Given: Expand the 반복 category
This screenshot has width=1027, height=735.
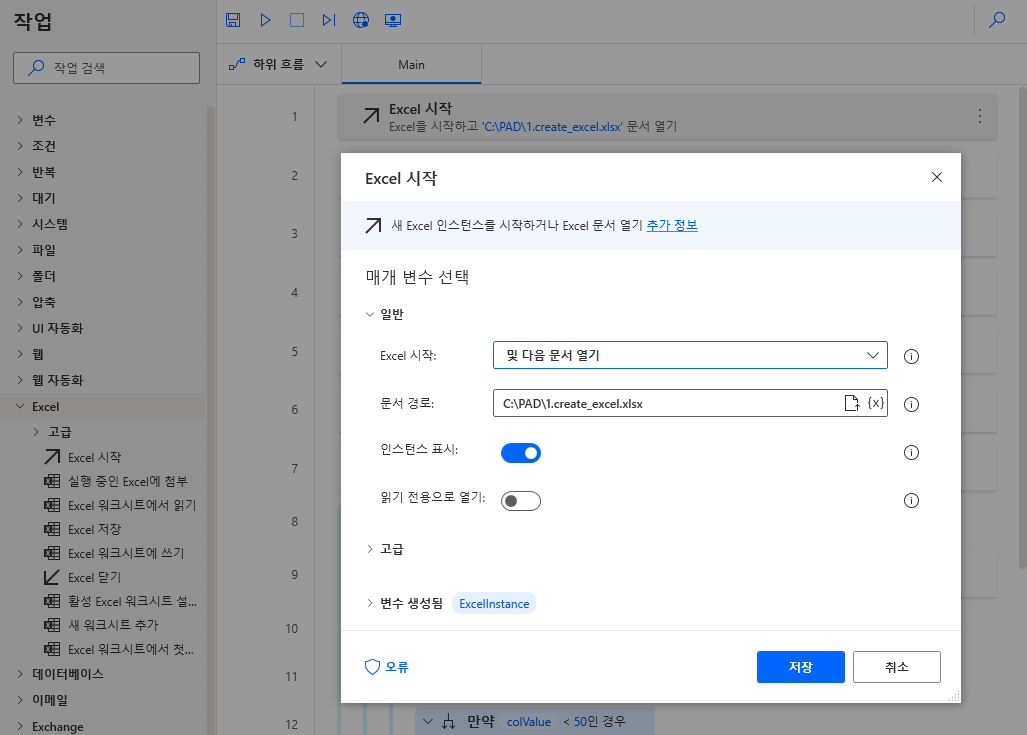Looking at the screenshot, I should [x=20, y=172].
